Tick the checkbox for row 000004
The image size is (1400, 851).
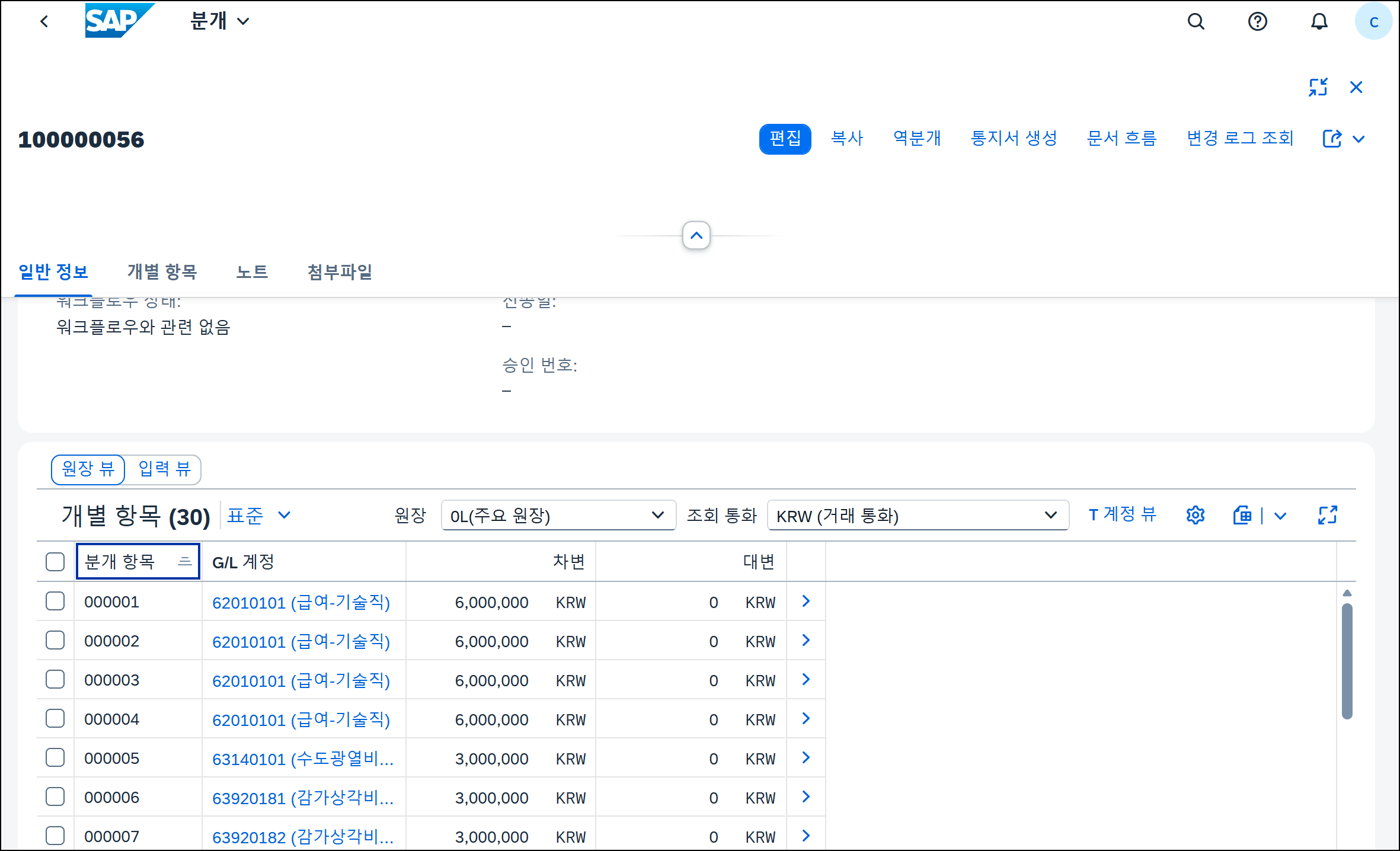(x=55, y=719)
